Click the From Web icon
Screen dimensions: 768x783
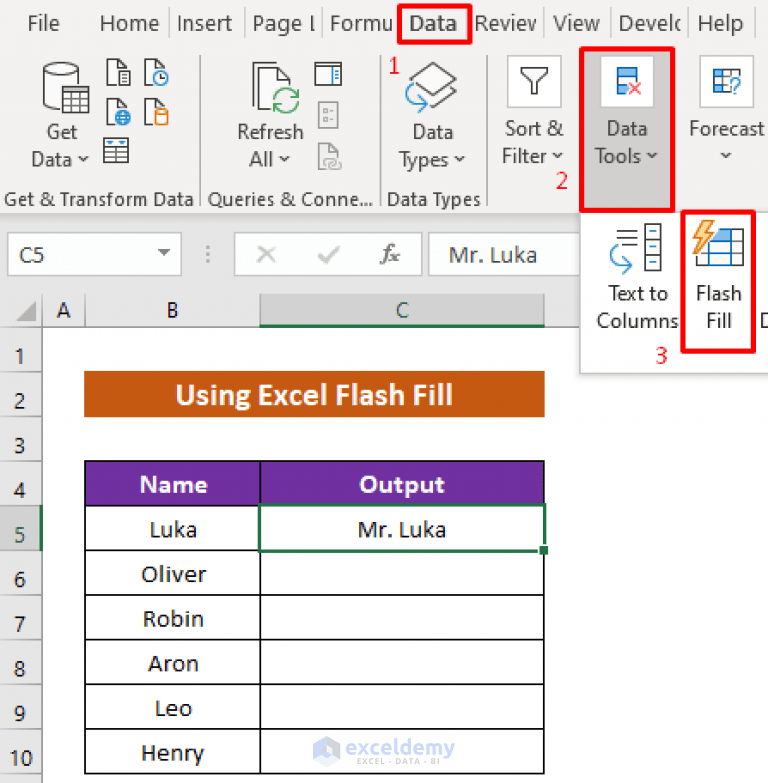(x=118, y=111)
